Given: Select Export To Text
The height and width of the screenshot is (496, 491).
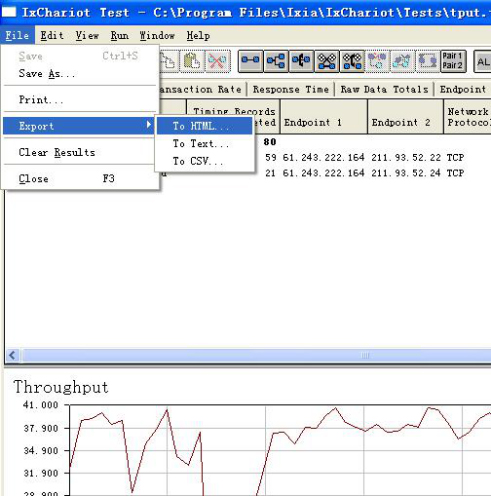Looking at the screenshot, I should pos(204,144).
